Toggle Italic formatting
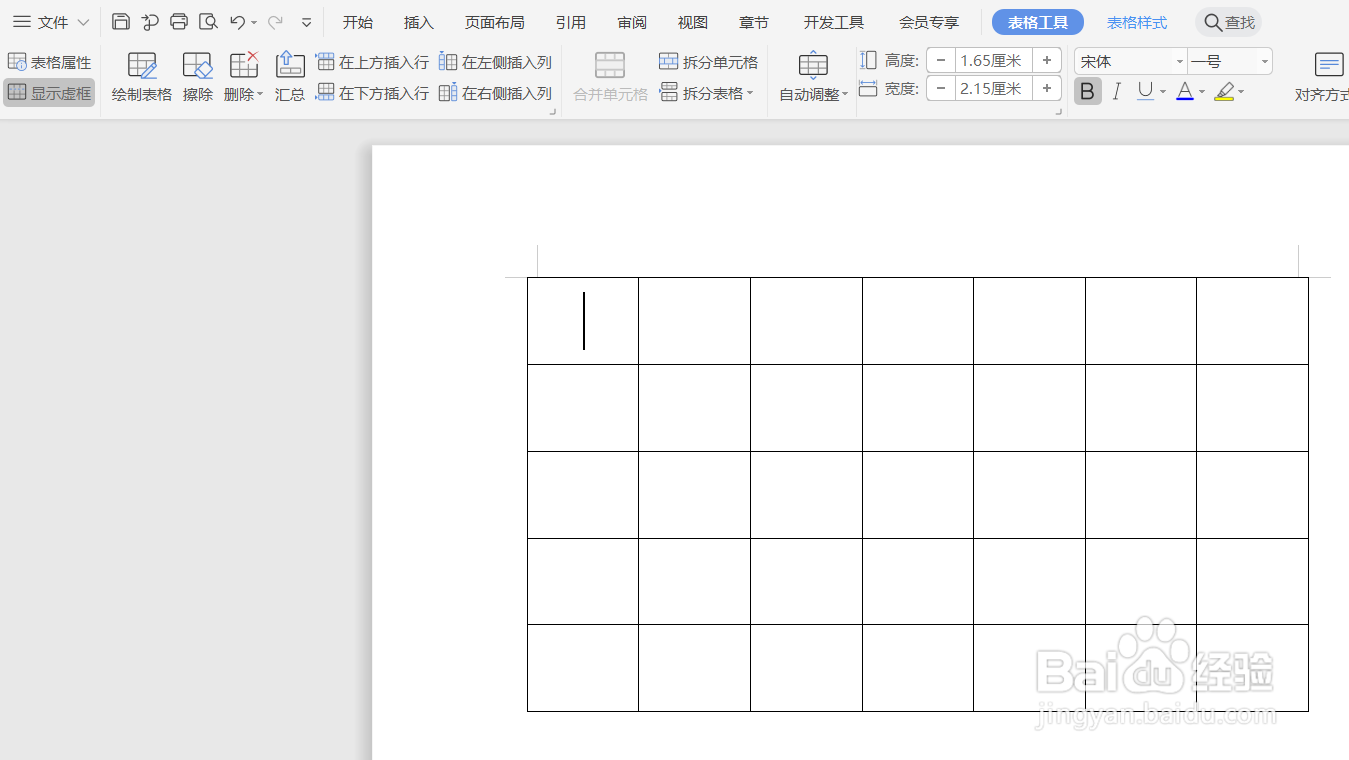 pos(1117,92)
